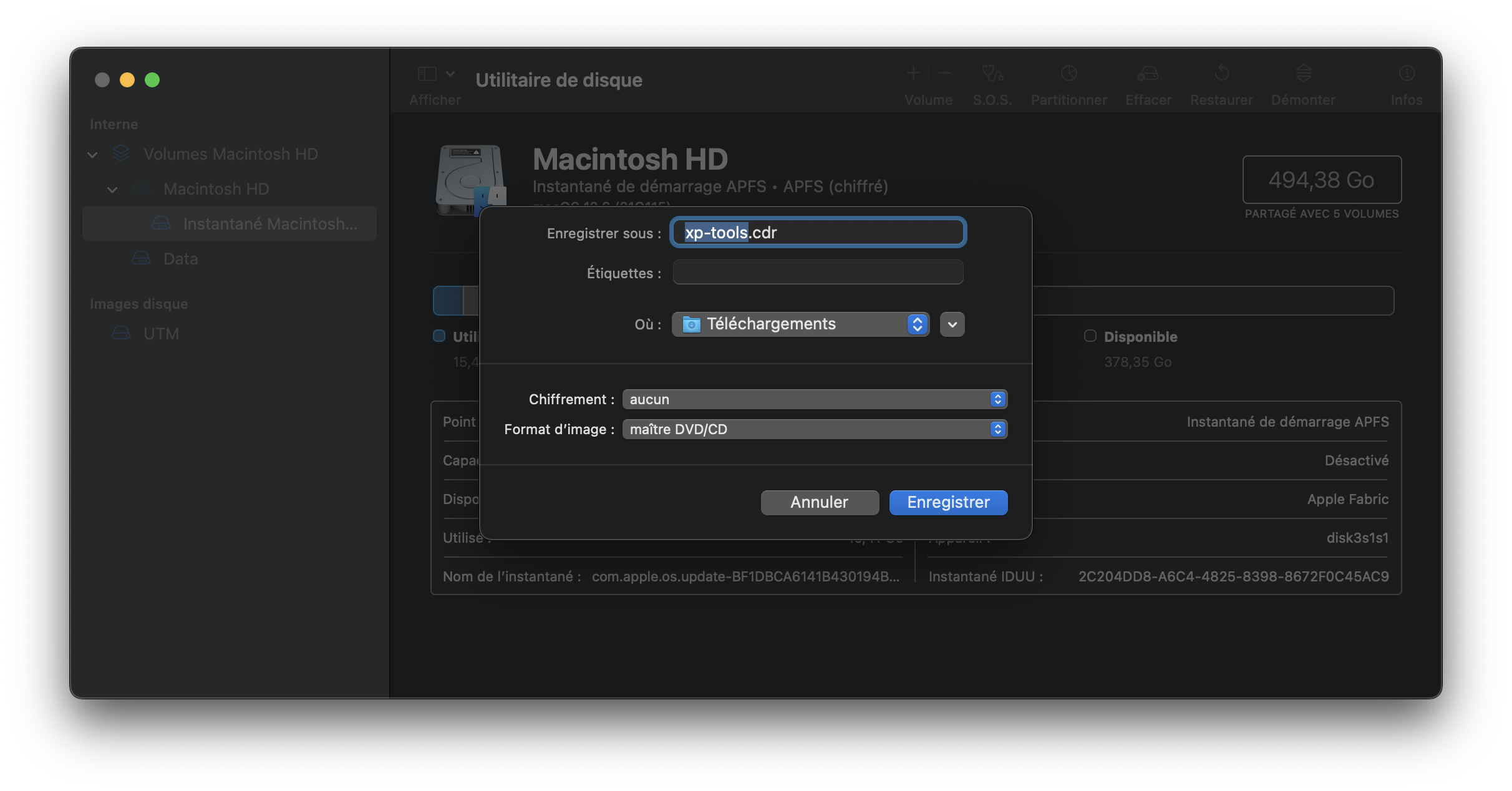
Task: Click the Démonter toolbar icon
Action: [1304, 74]
